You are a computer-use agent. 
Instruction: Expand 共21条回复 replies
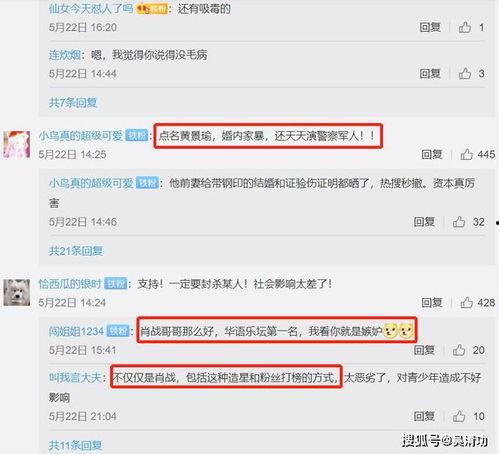coord(76,251)
